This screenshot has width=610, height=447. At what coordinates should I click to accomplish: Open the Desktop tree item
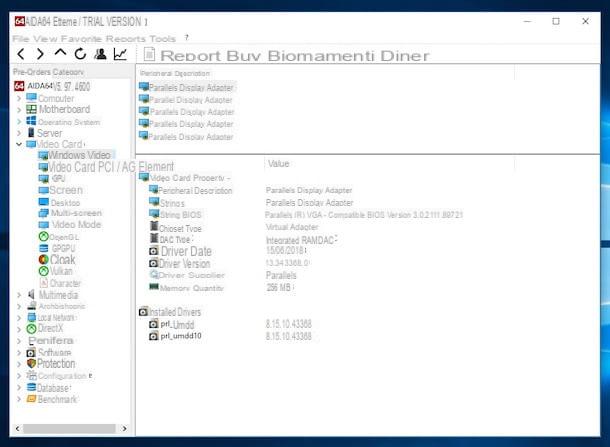[59, 203]
